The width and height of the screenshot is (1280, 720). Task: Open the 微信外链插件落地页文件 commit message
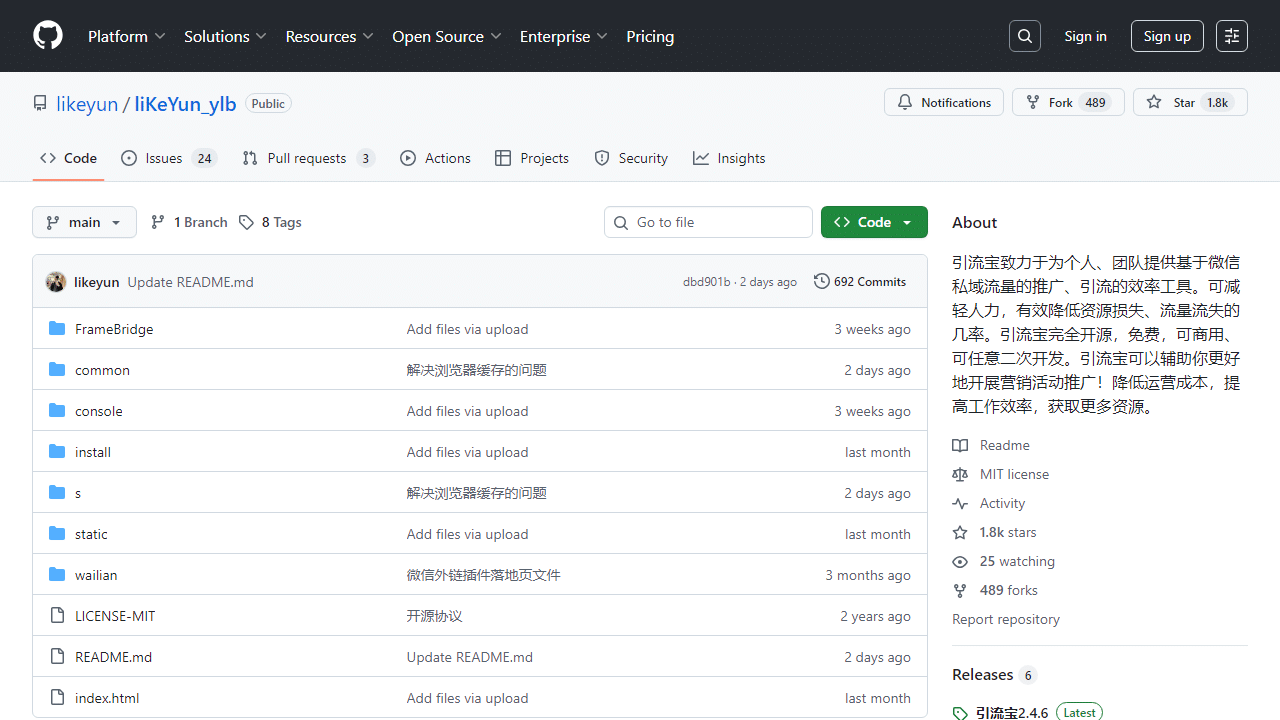point(483,575)
